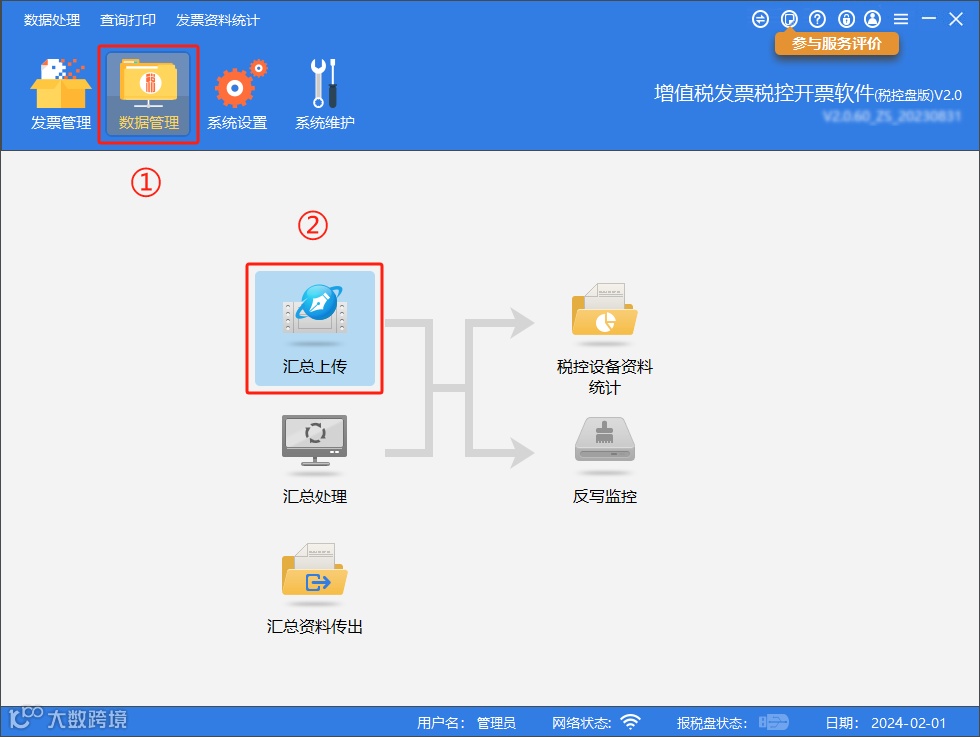Screen dimensions: 980x737
Task: Click the 网络状态 label
Action: (581, 723)
